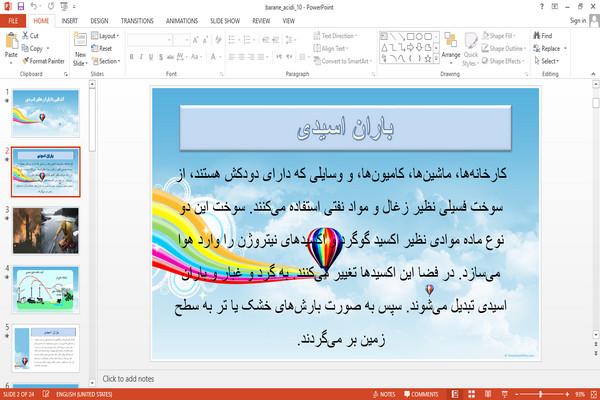
Task: Click the Reset slide button
Action: pyautogui.click(x=102, y=48)
